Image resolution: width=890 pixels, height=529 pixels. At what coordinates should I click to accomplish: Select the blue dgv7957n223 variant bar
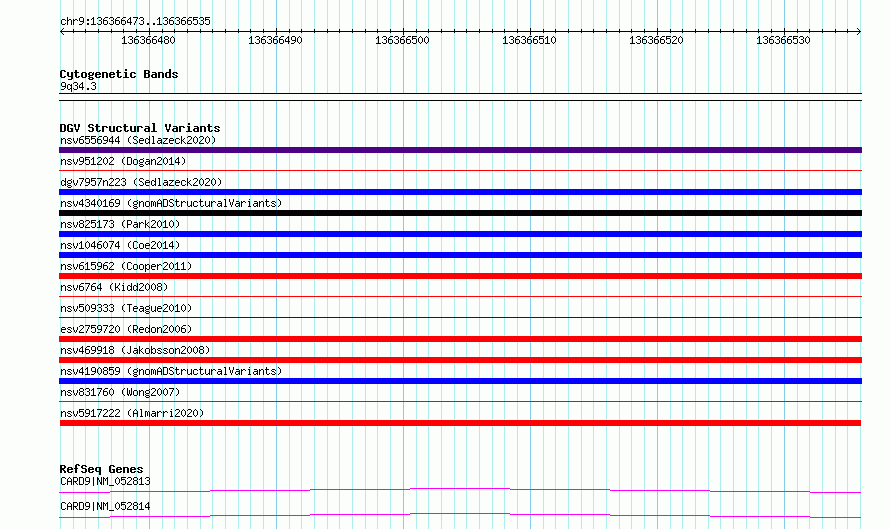click(460, 192)
